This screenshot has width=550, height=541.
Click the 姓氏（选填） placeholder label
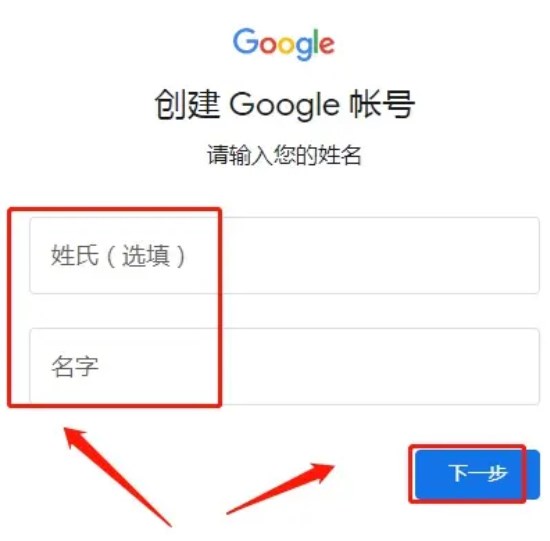pos(118,256)
